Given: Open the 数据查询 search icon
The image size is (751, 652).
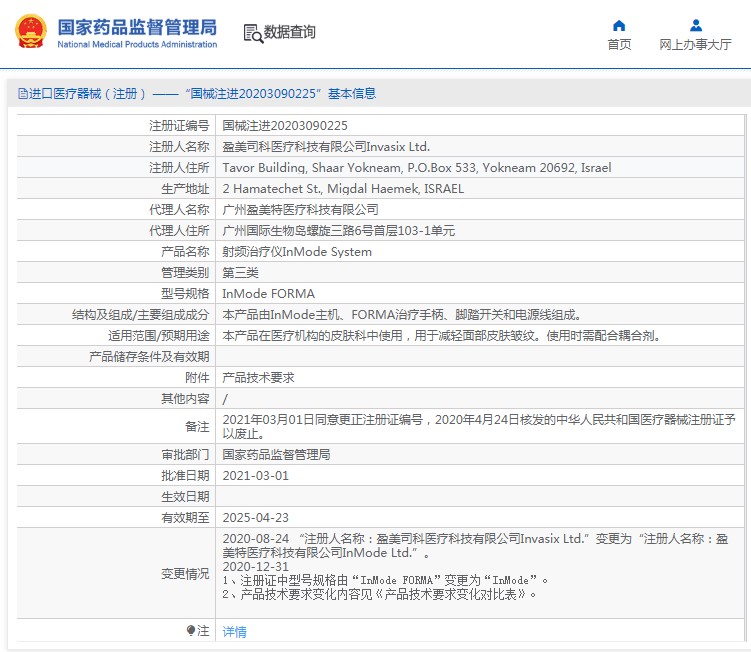Looking at the screenshot, I should pos(253,33).
